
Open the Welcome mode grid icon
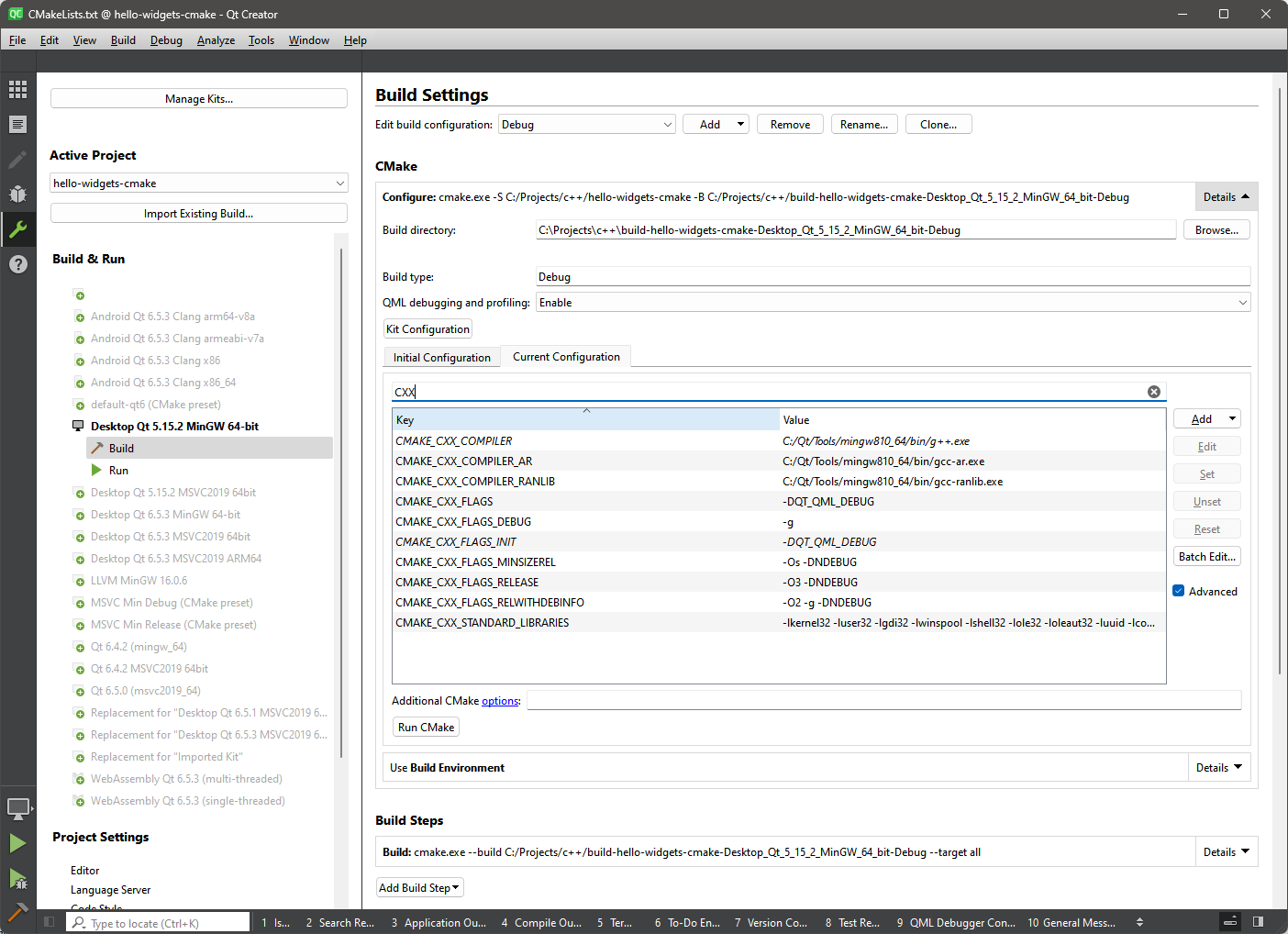[x=17, y=89]
